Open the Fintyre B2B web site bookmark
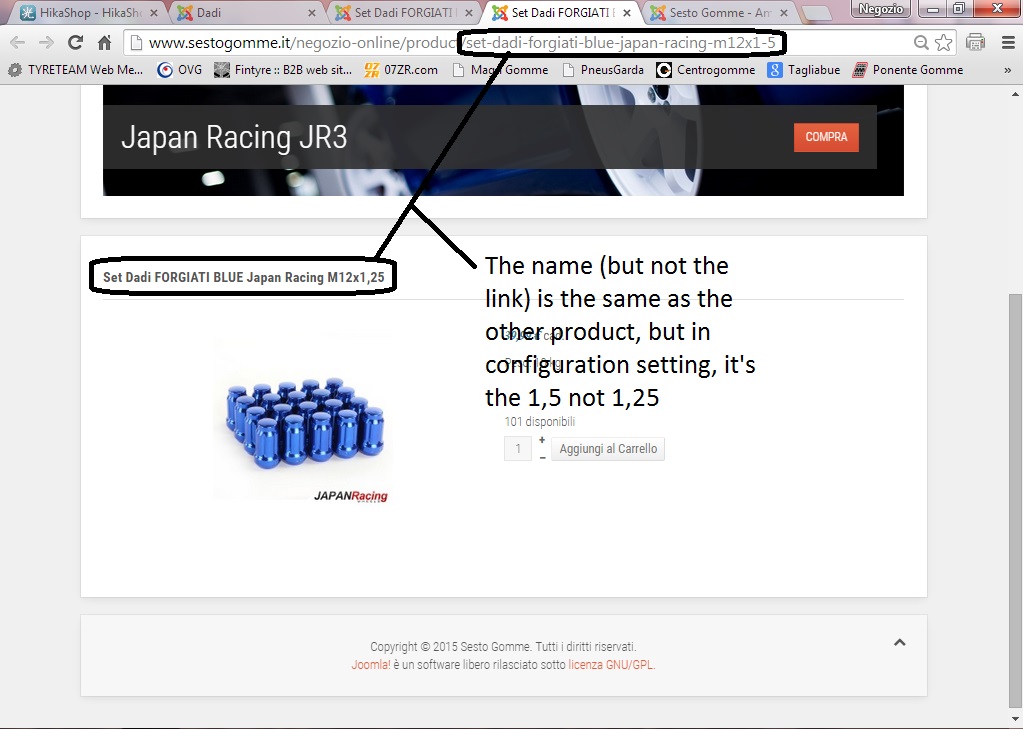 (x=284, y=70)
